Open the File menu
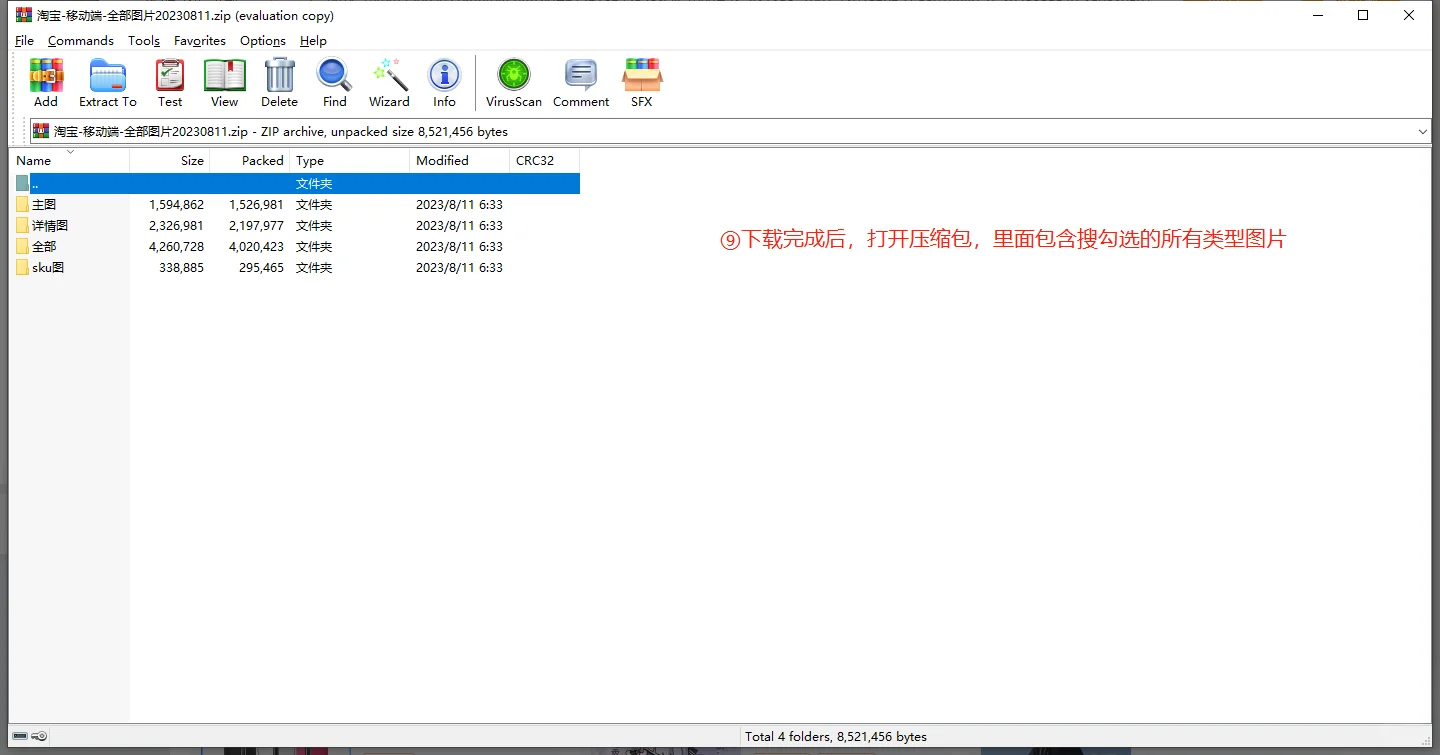The image size is (1440, 755). [x=25, y=41]
